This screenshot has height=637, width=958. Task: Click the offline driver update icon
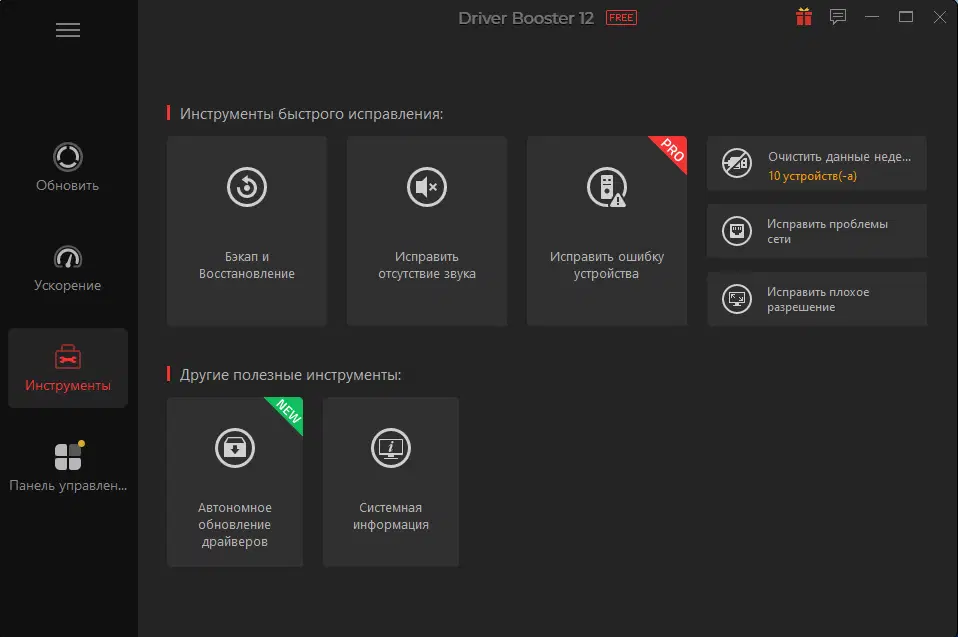(235, 448)
